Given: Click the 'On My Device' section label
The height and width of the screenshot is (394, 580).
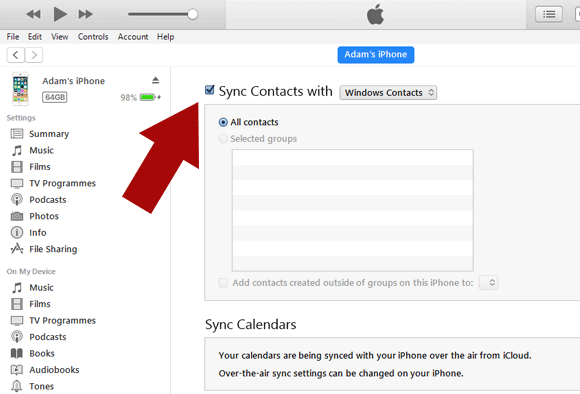Looking at the screenshot, I should [x=31, y=272].
